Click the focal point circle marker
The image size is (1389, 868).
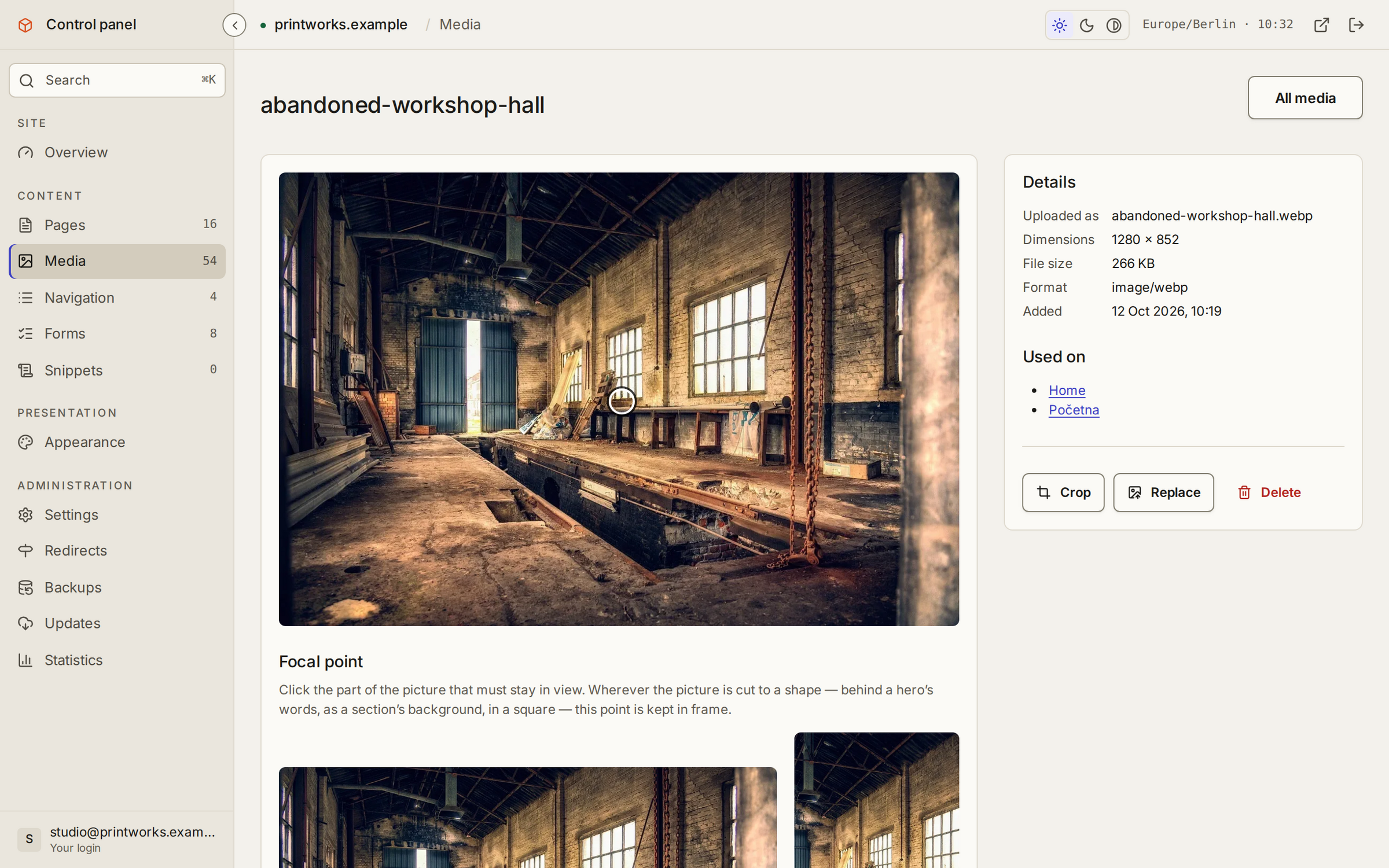pyautogui.click(x=622, y=401)
